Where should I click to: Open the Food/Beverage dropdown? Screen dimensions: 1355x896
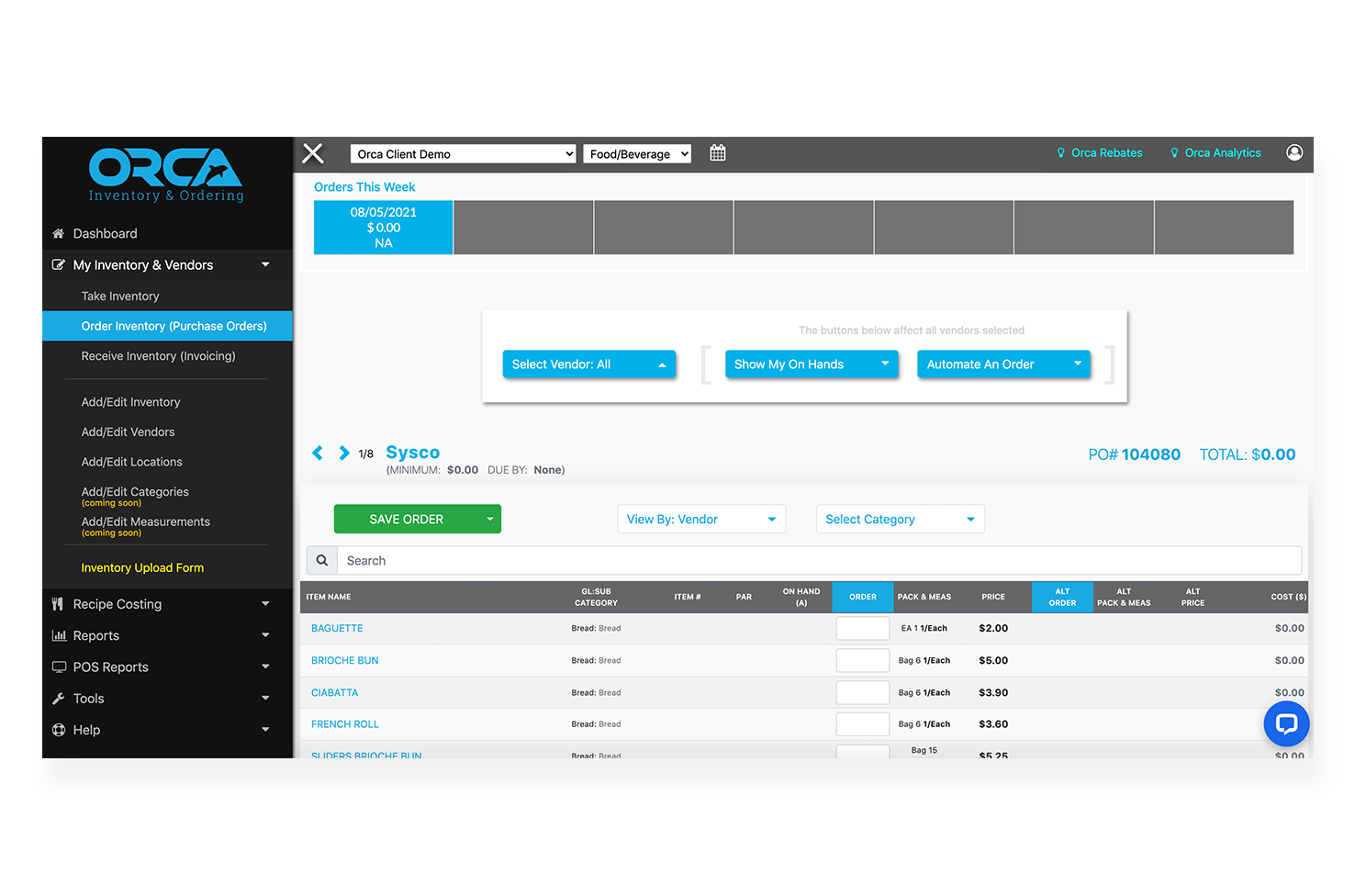click(637, 154)
